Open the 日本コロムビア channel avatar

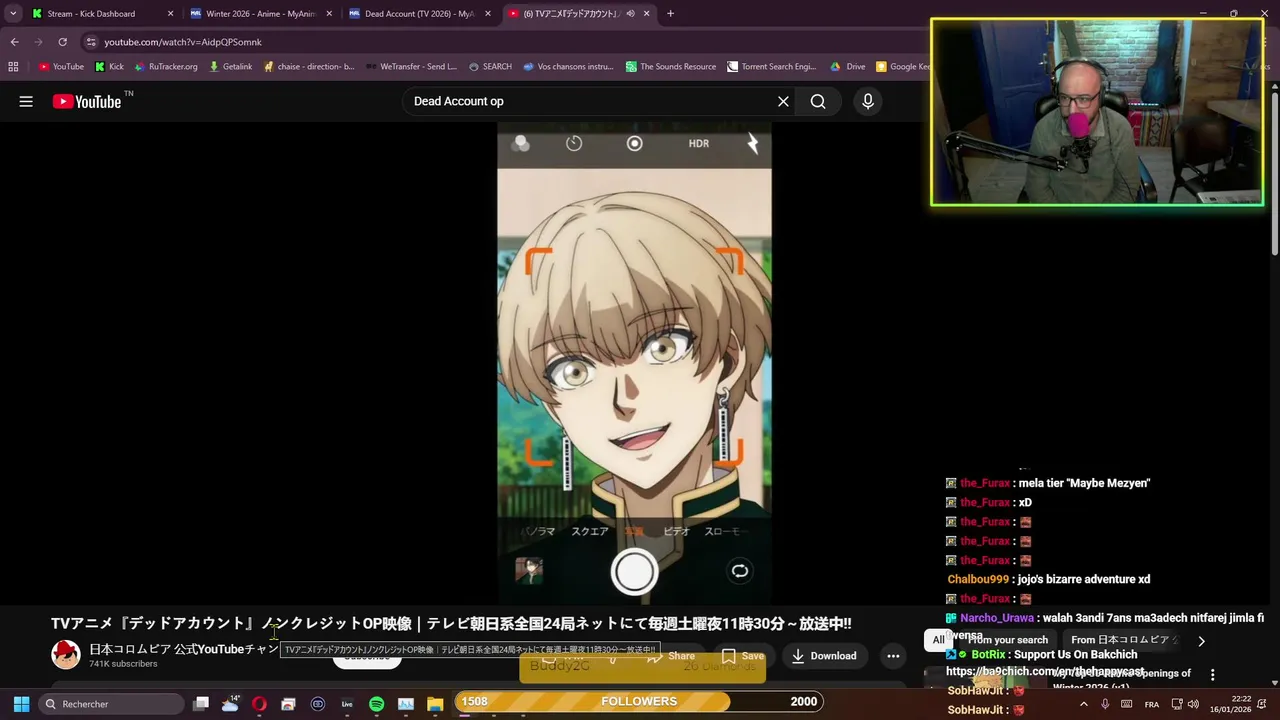66,655
